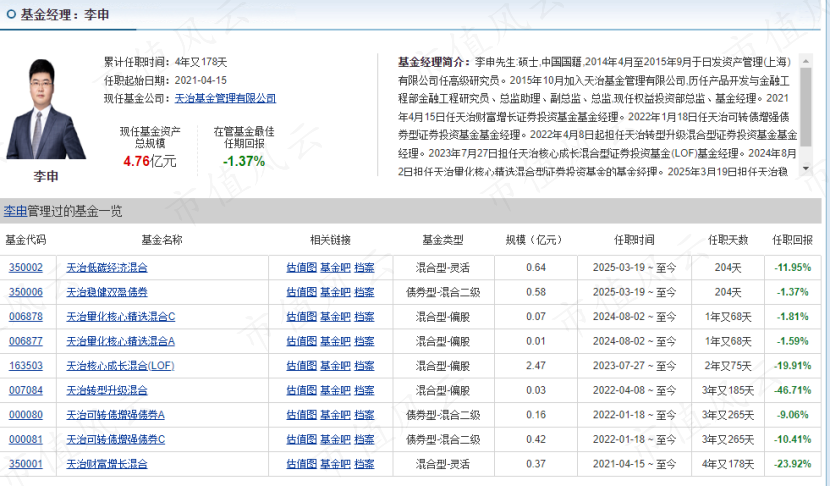The width and height of the screenshot is (830, 486).
Task: Click the 任职回报 column header
Action: click(792, 240)
